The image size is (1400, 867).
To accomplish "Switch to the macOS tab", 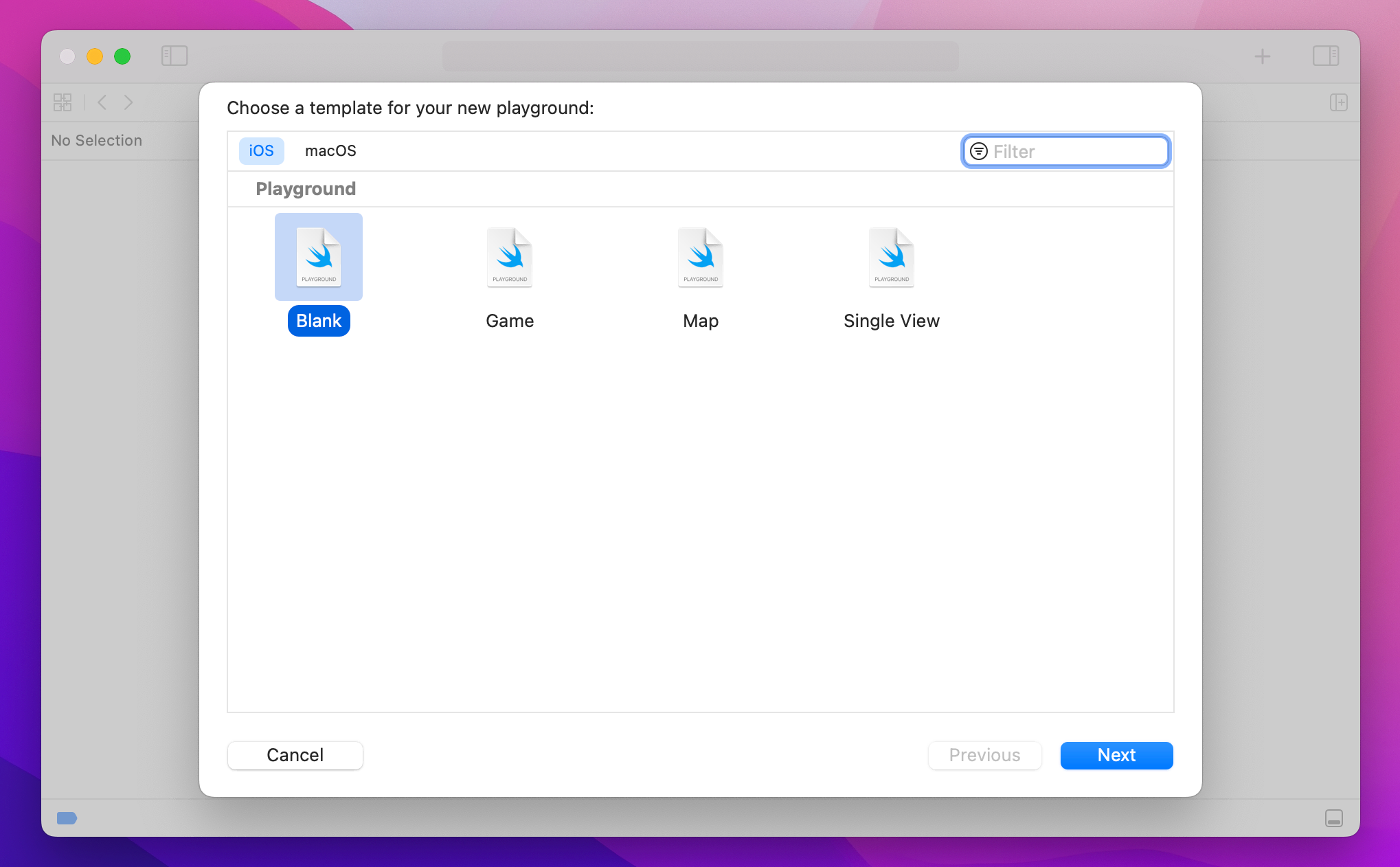I will pos(330,150).
